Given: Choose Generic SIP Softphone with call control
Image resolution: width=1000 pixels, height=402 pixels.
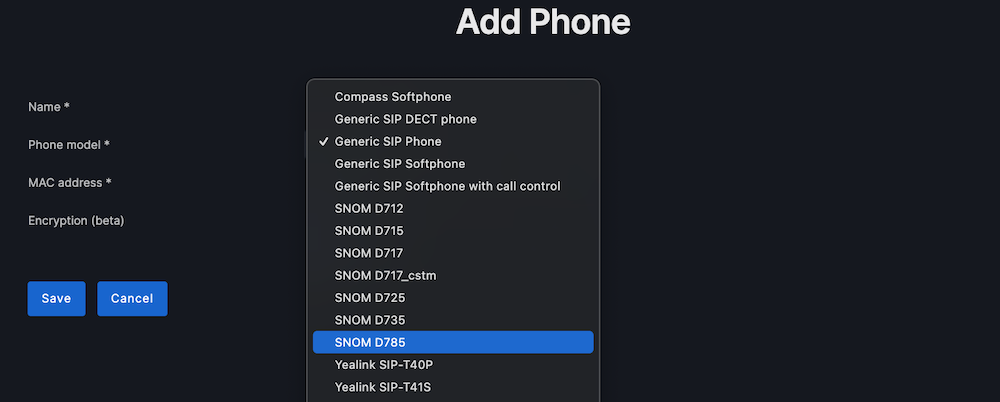Looking at the screenshot, I should pyautogui.click(x=447, y=186).
